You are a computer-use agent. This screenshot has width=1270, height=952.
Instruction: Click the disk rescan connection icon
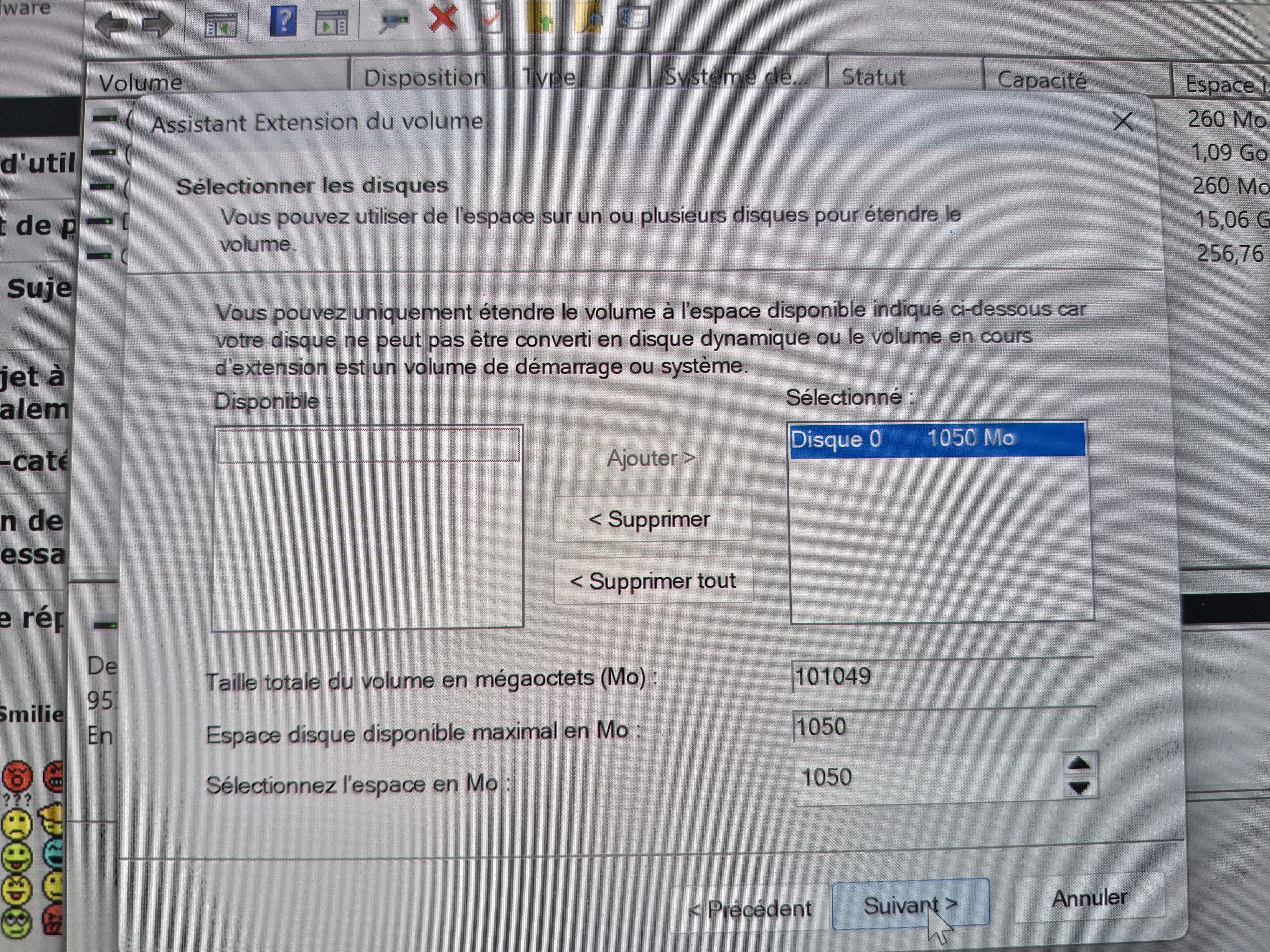tap(394, 21)
